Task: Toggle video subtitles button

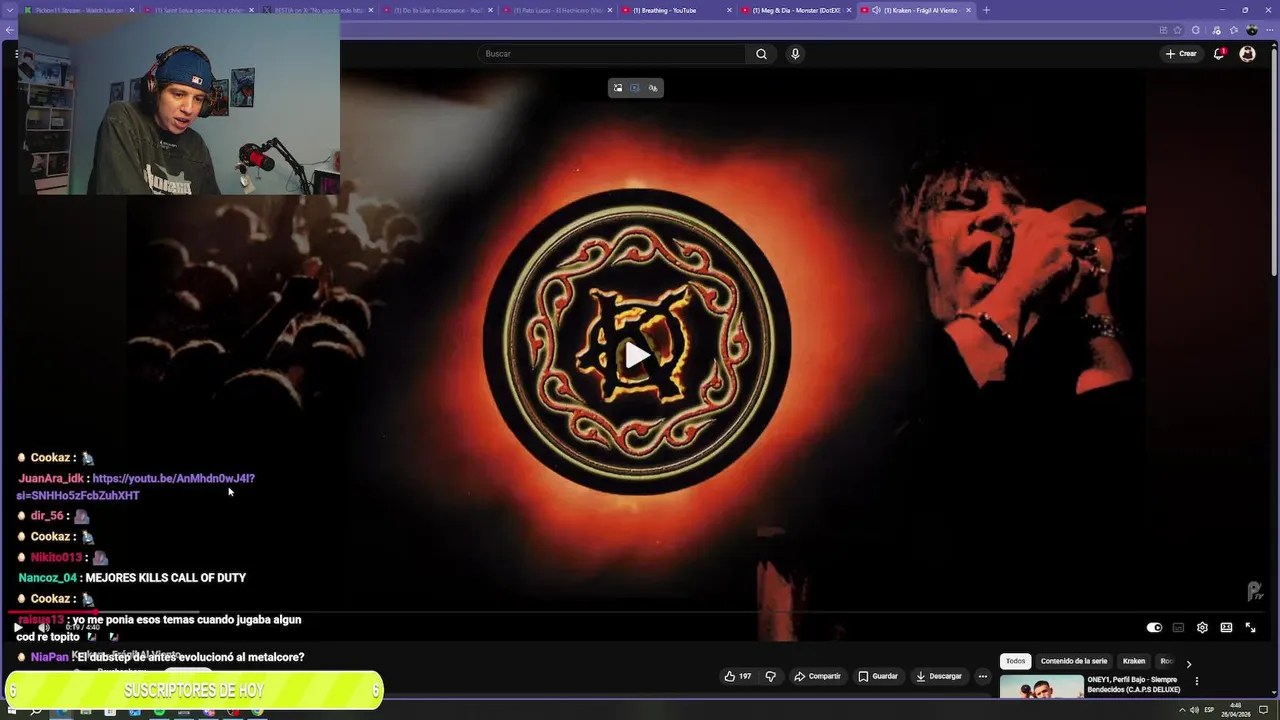Action: (x=1178, y=628)
